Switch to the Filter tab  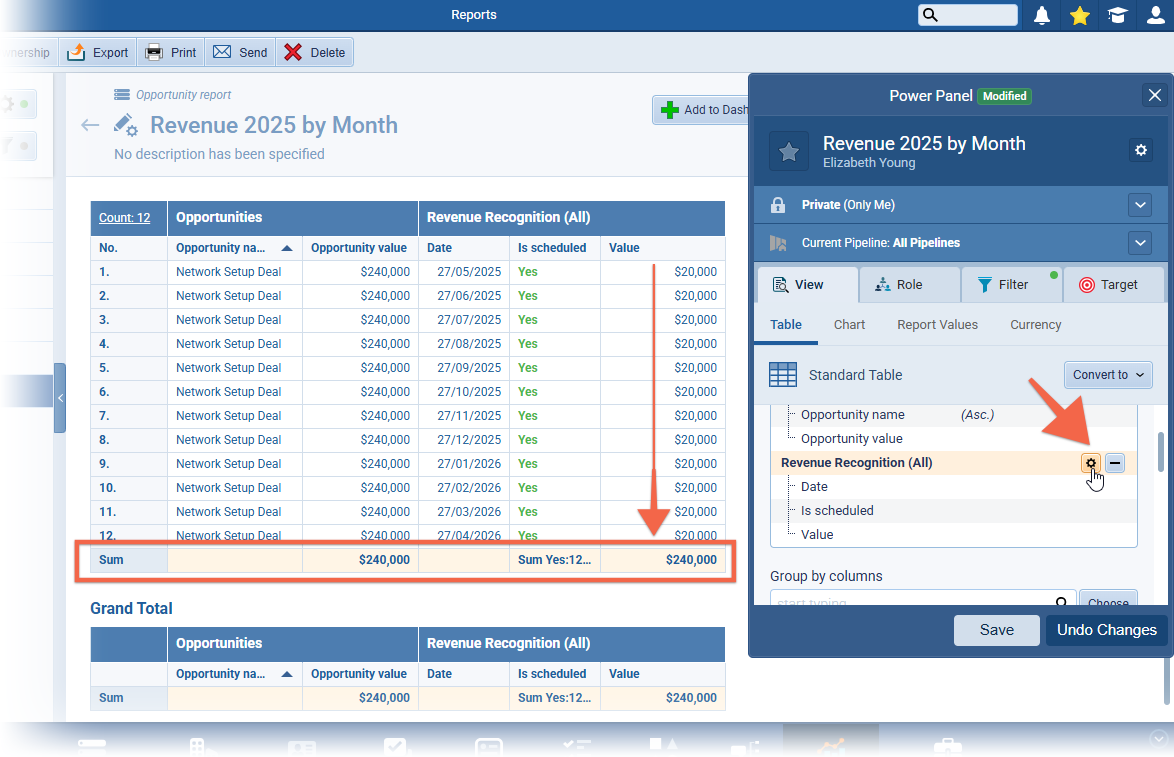tap(1010, 285)
